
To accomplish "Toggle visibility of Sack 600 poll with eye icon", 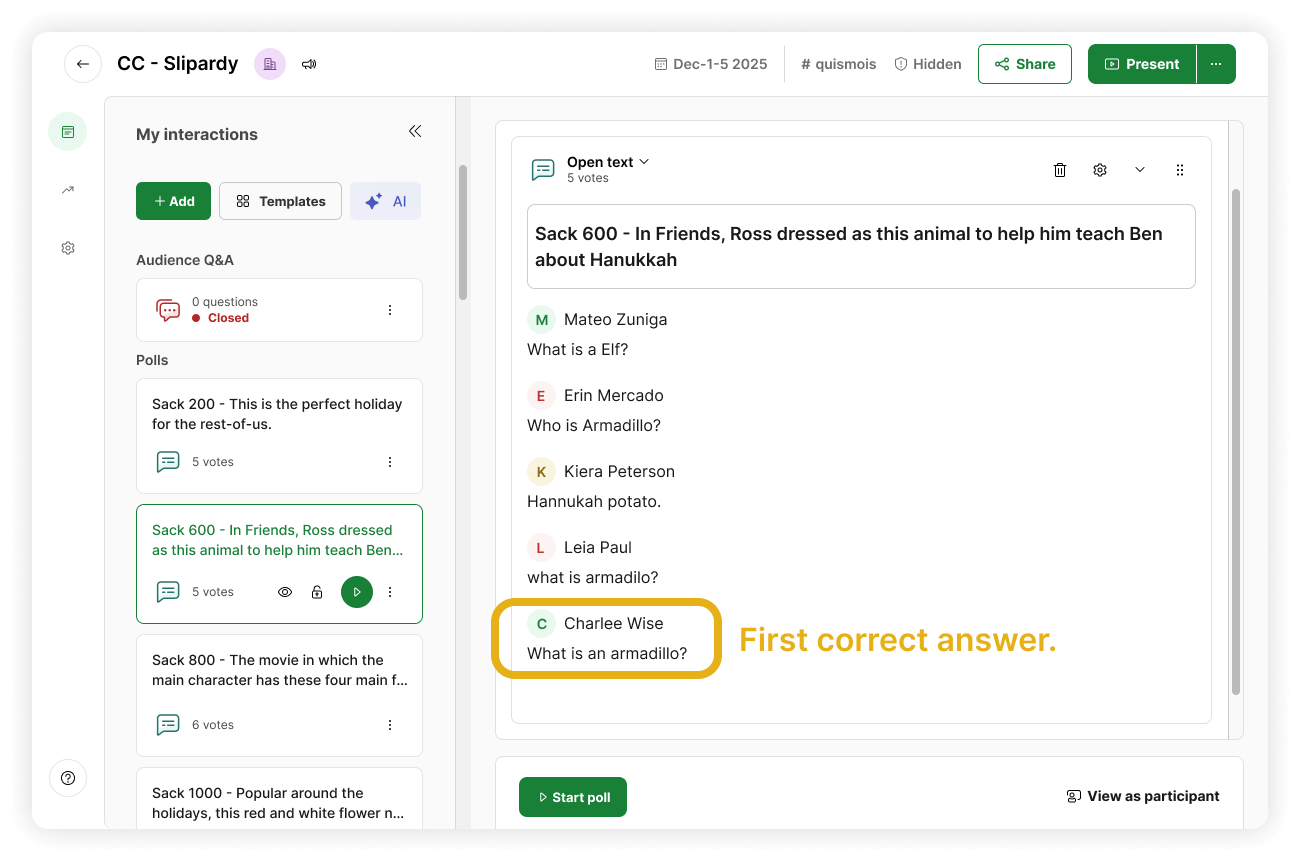I will pyautogui.click(x=285, y=592).
